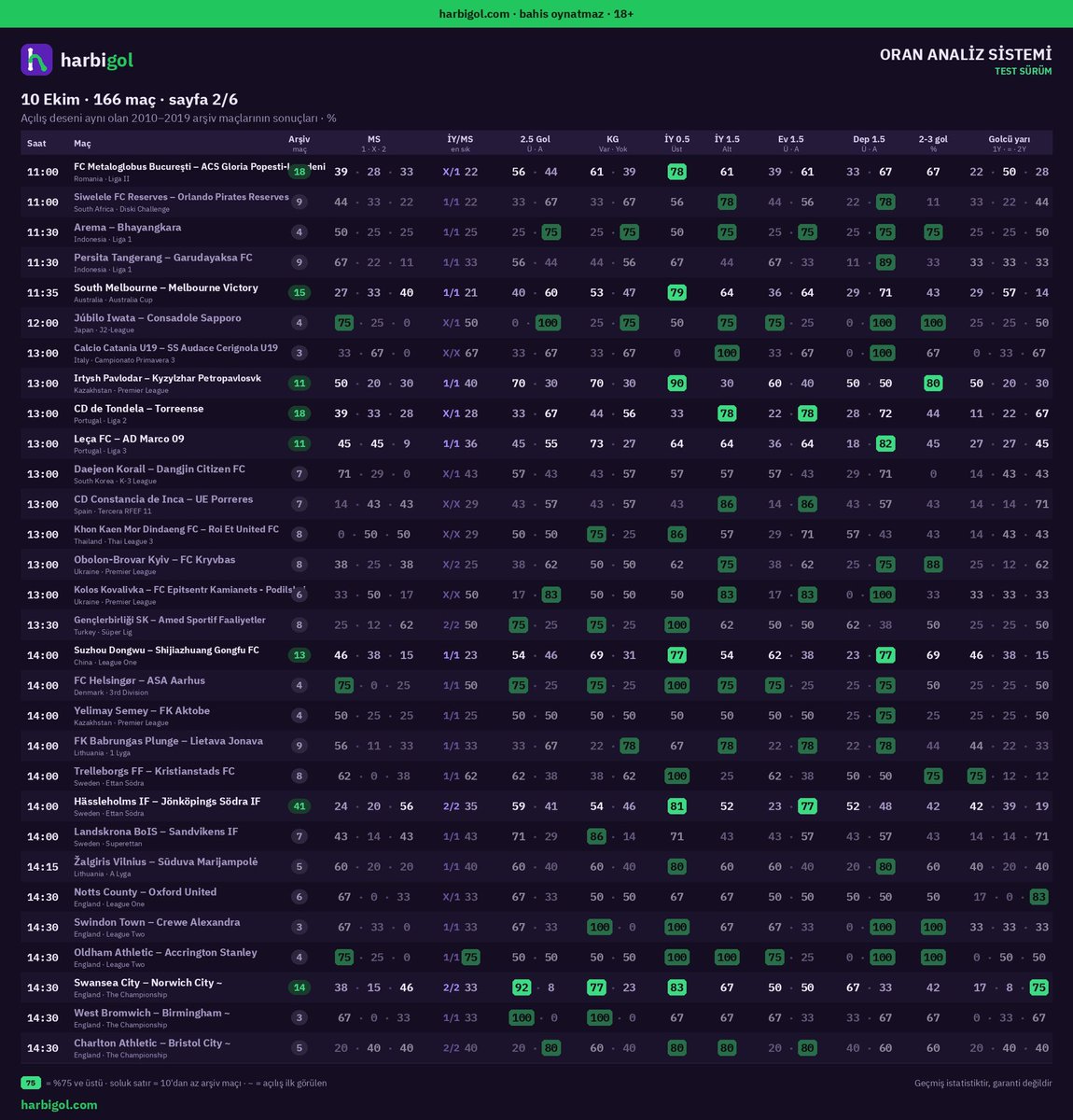Select Hässleholms IF – Jönköpings Södra IF

(x=536, y=806)
